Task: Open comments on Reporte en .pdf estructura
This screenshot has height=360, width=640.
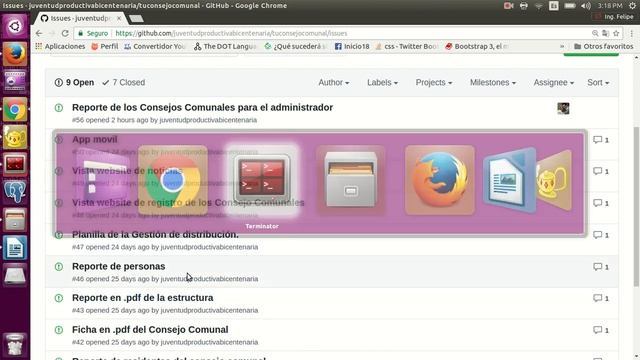Action: point(601,298)
